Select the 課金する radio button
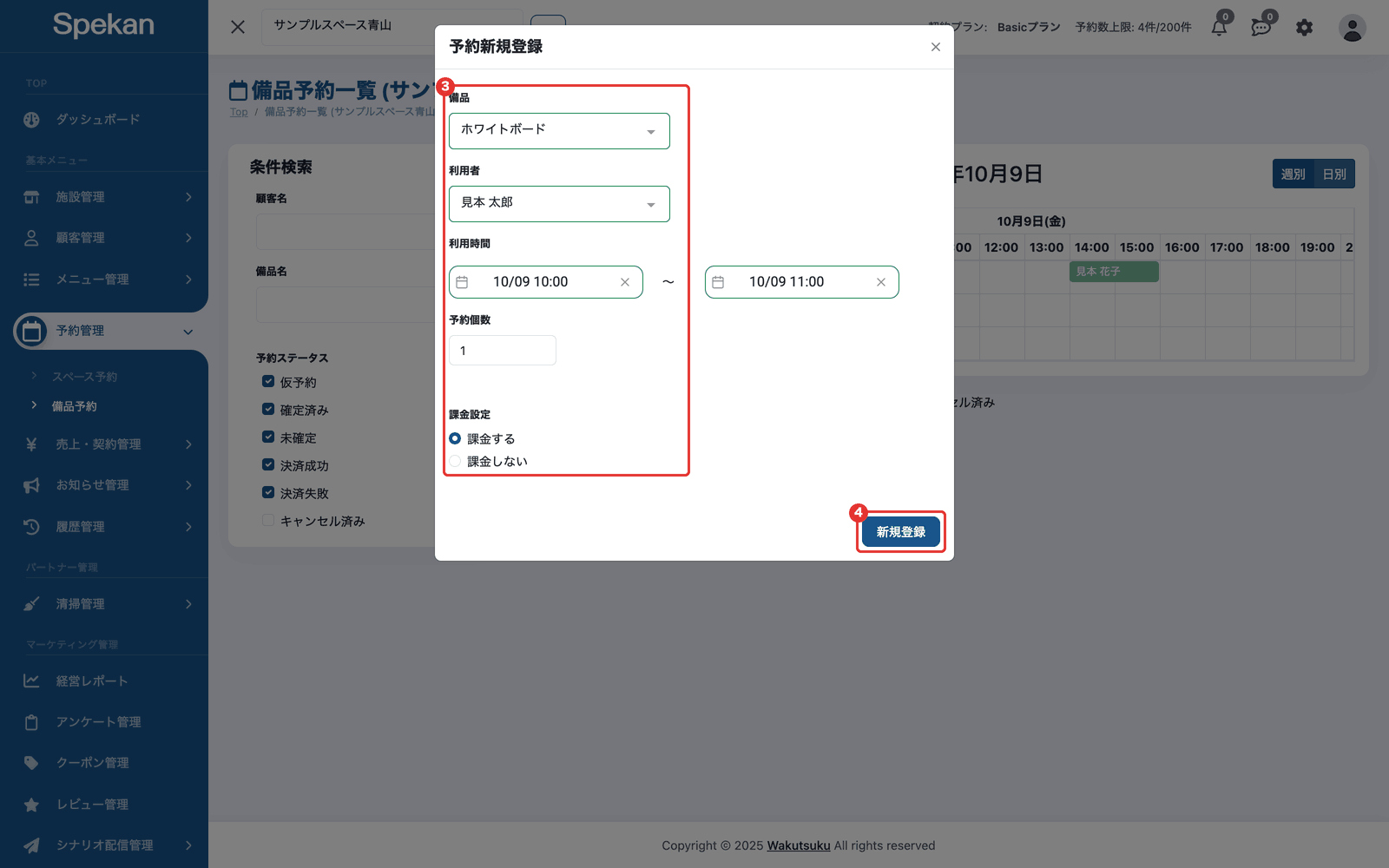Screen dimensions: 1389x868 point(455,439)
